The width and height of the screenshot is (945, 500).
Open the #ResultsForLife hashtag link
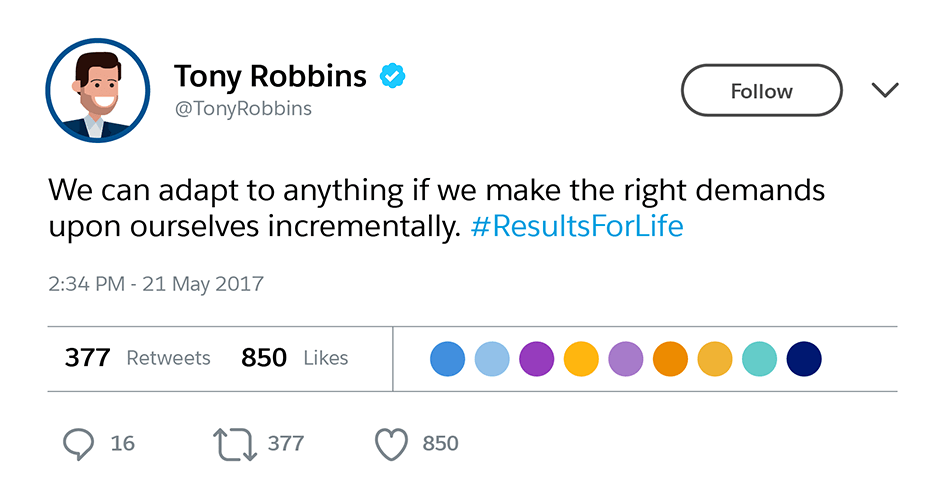pos(576,226)
